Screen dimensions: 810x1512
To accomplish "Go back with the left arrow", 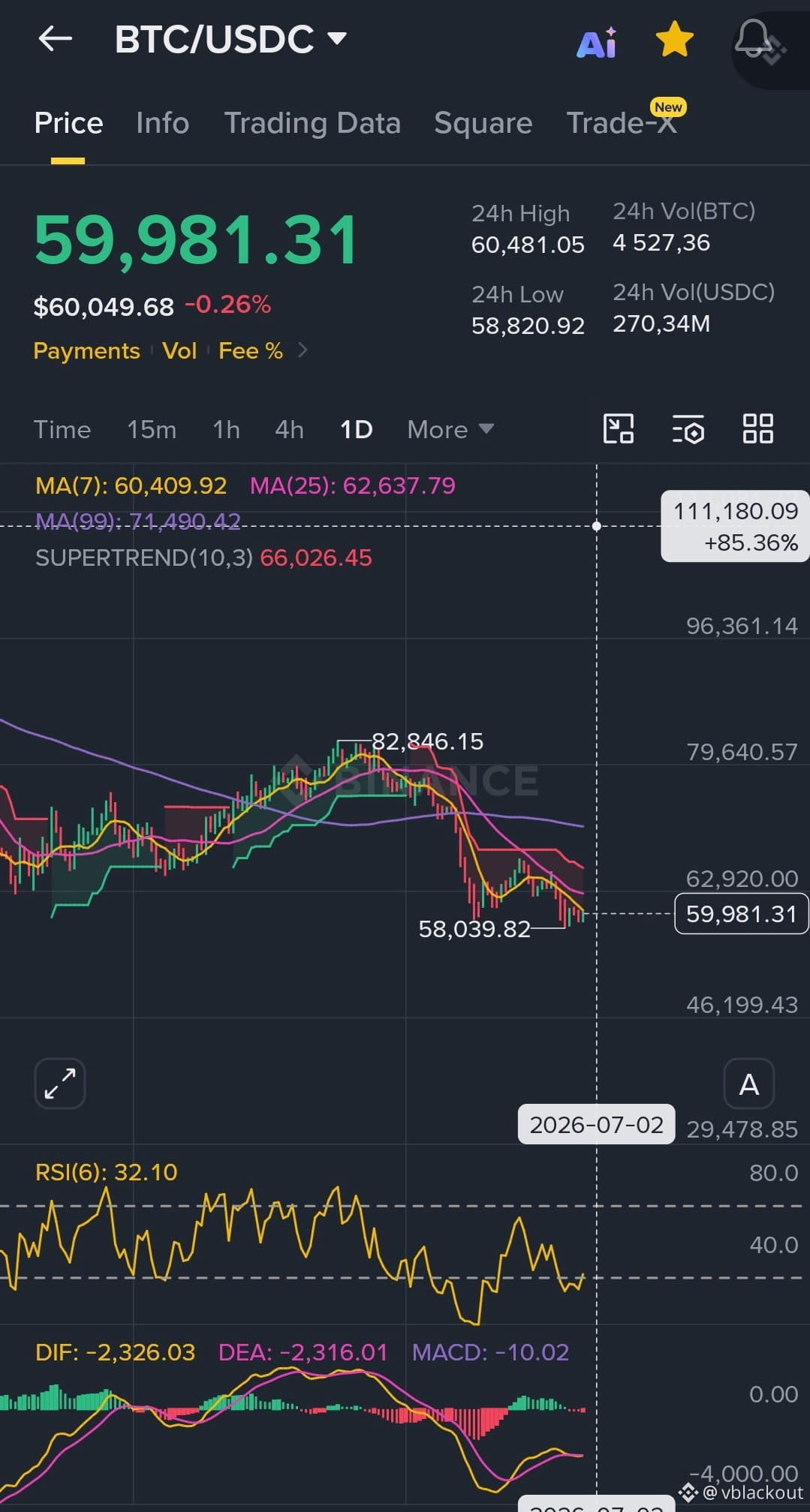I will 56,39.
